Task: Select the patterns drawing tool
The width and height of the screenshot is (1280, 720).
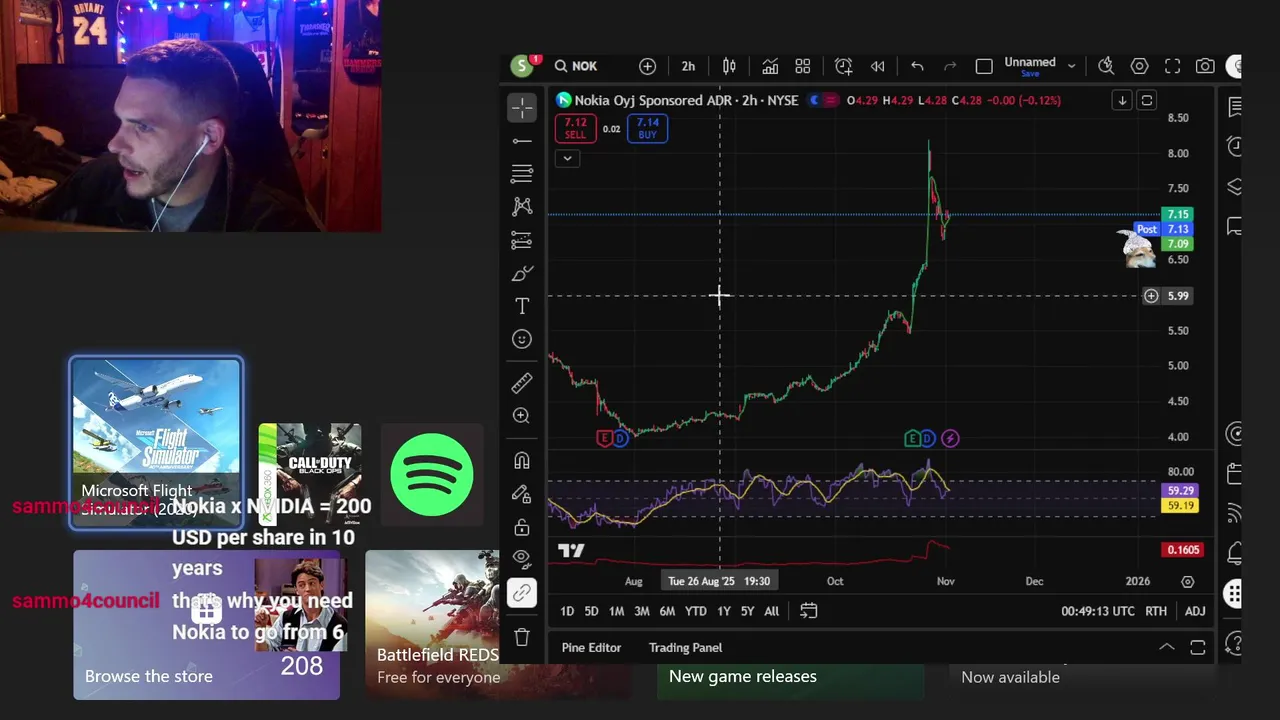Action: 522,207
